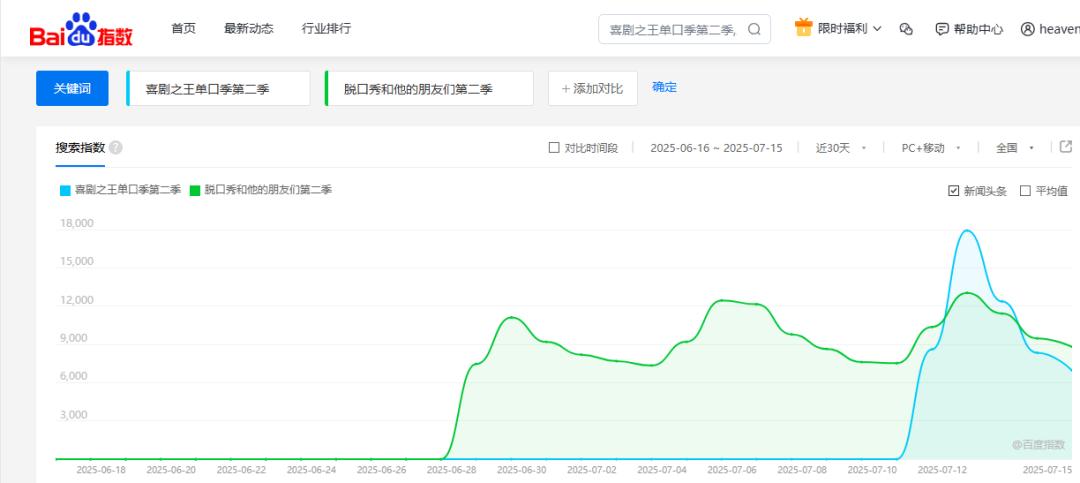Click y-axis value 12,000

click(77, 300)
